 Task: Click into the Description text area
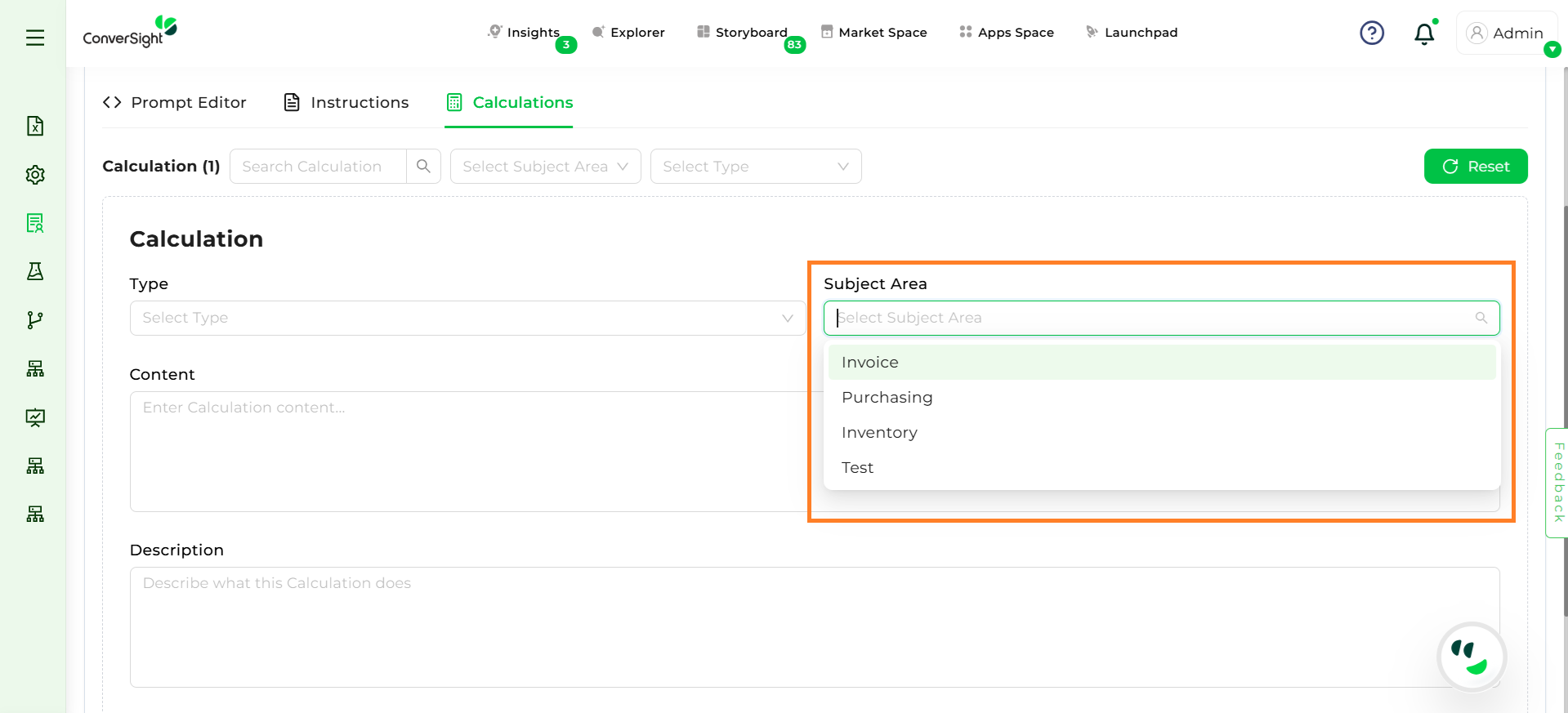click(x=814, y=626)
